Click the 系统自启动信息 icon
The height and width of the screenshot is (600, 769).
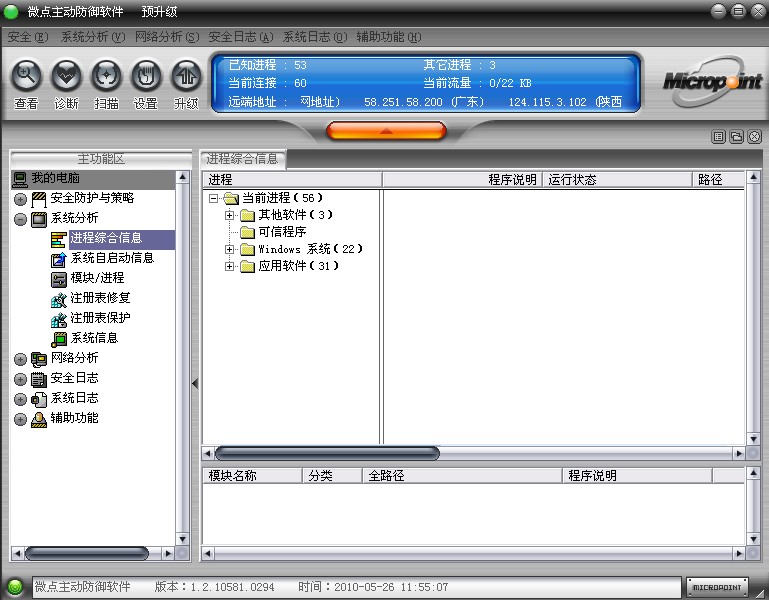pos(58,260)
